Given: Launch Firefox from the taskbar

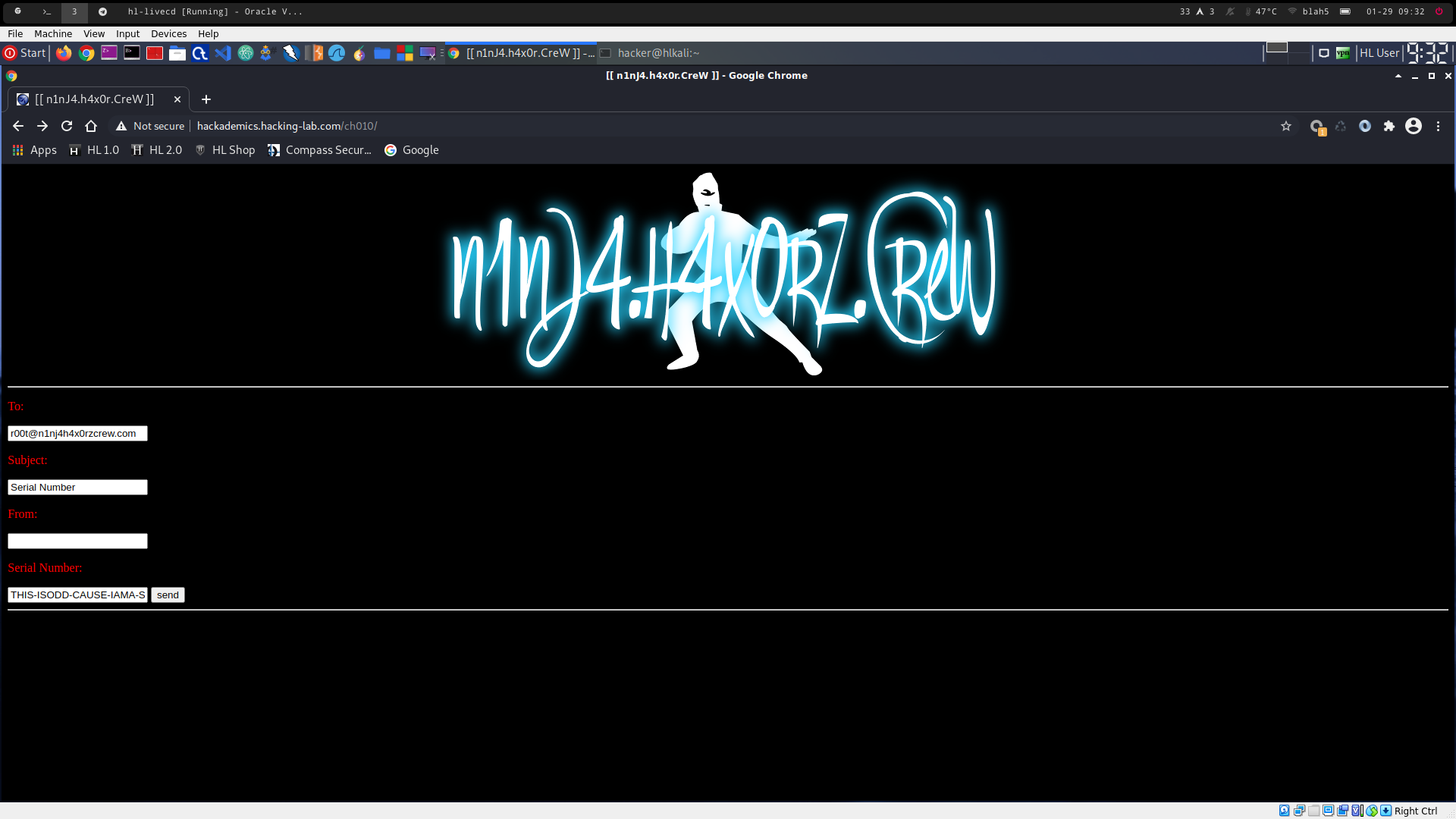Looking at the screenshot, I should tap(64, 53).
